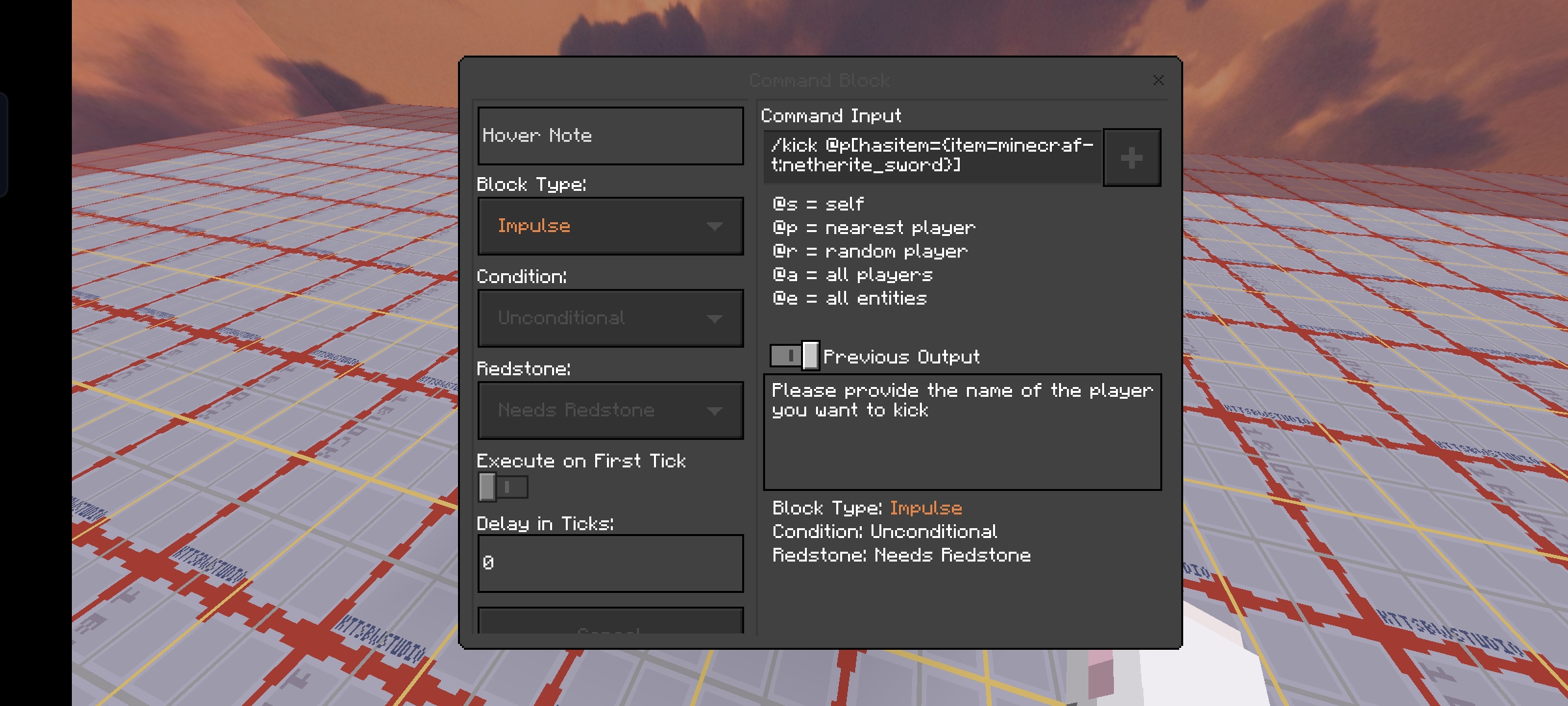Image resolution: width=1568 pixels, height=706 pixels.
Task: Select the @a = all players hint
Action: pos(852,275)
